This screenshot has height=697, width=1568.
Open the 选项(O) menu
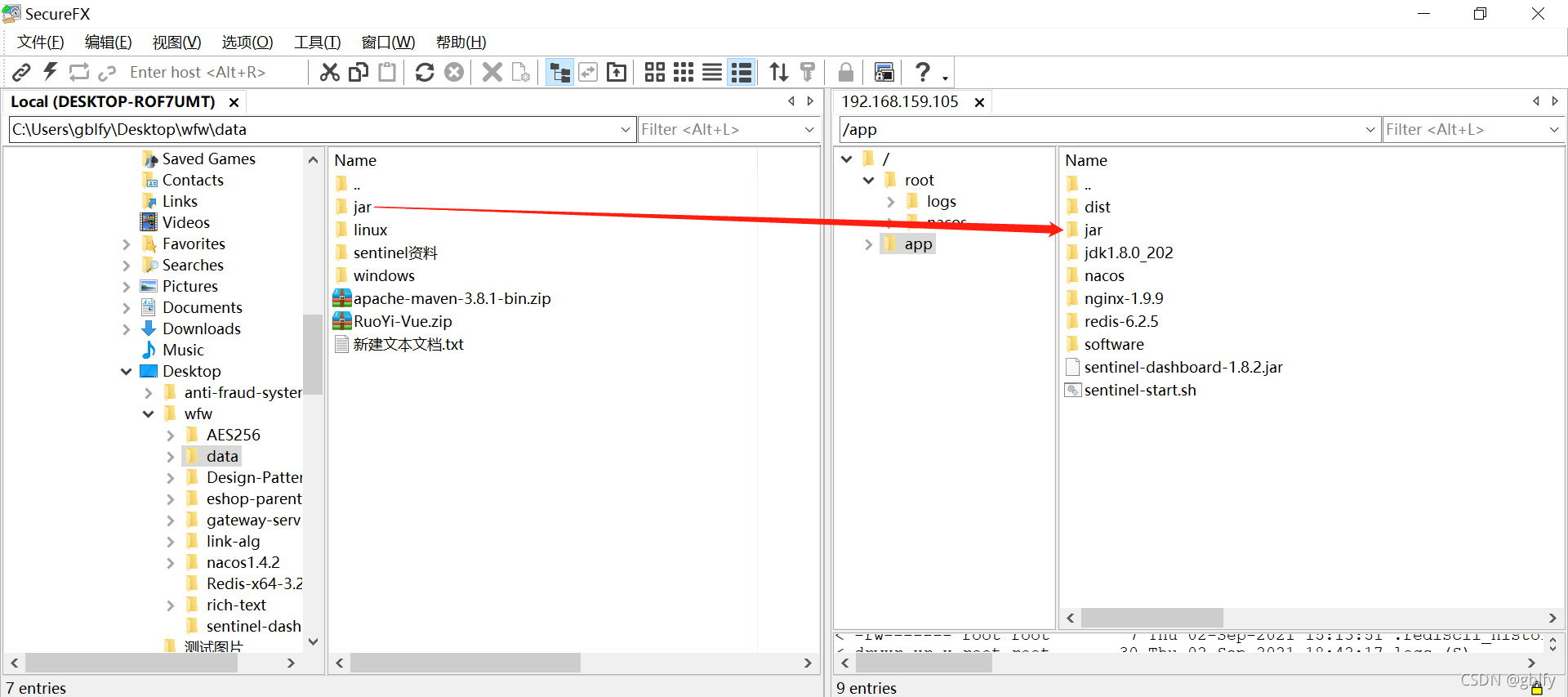[x=247, y=42]
